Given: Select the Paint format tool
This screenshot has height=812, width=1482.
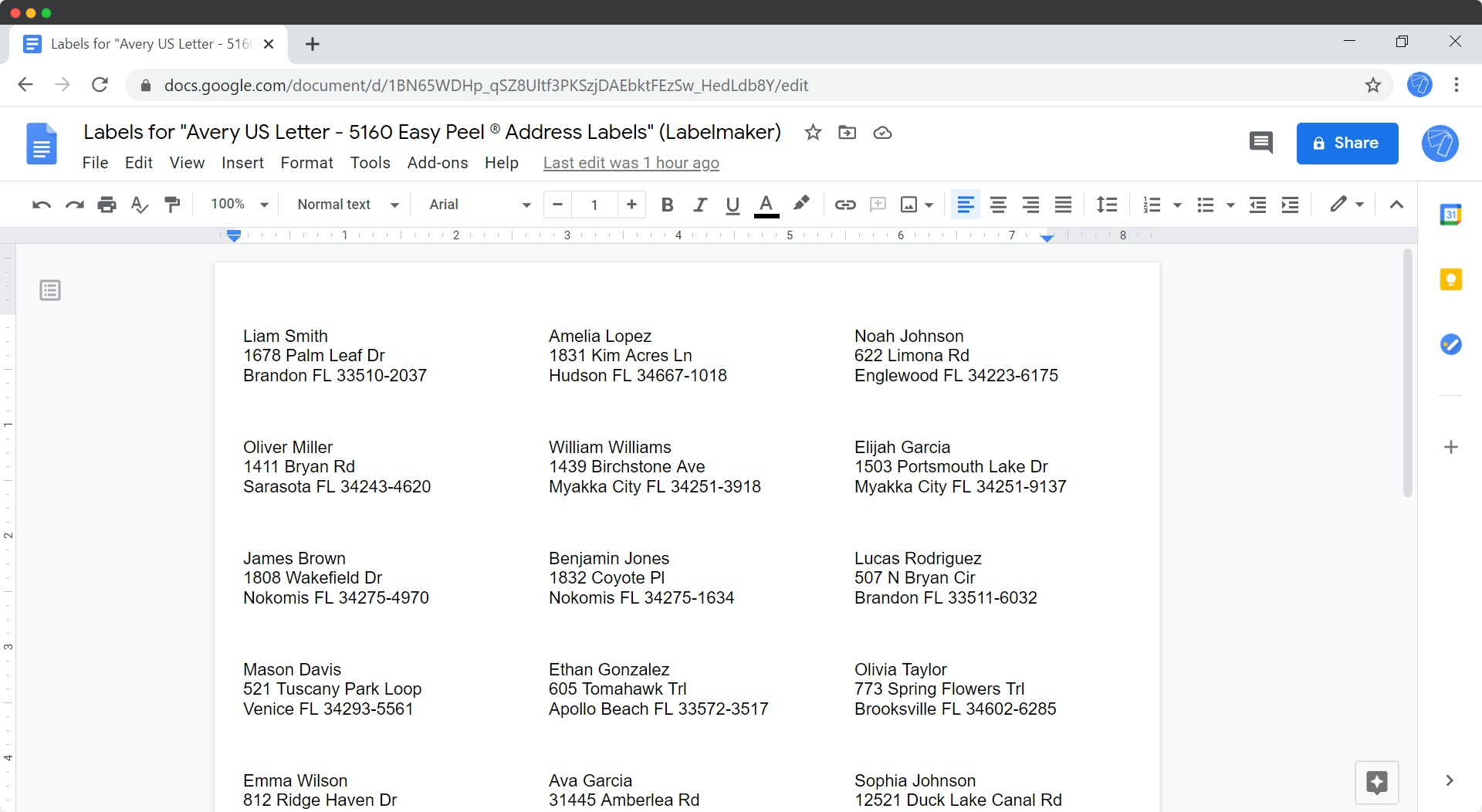Looking at the screenshot, I should 172,205.
